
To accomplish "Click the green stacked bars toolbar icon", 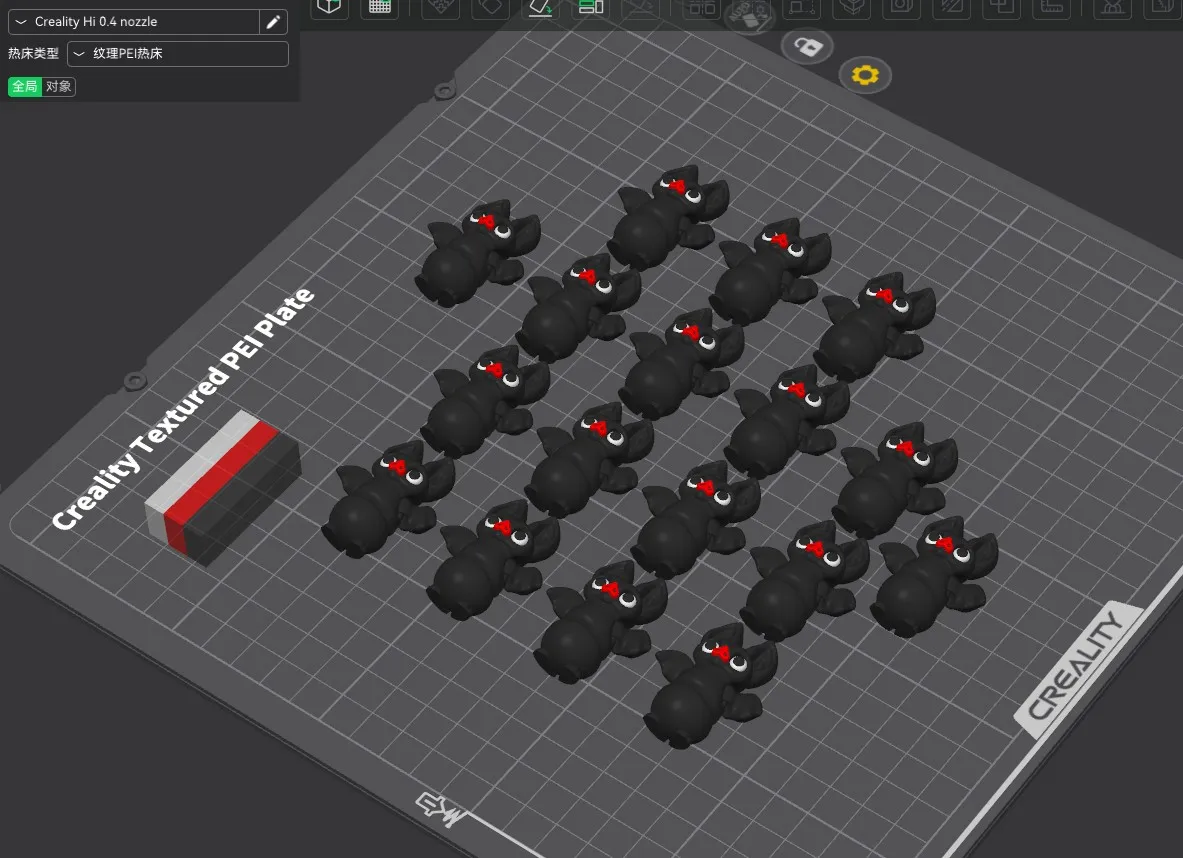I will point(591,7).
